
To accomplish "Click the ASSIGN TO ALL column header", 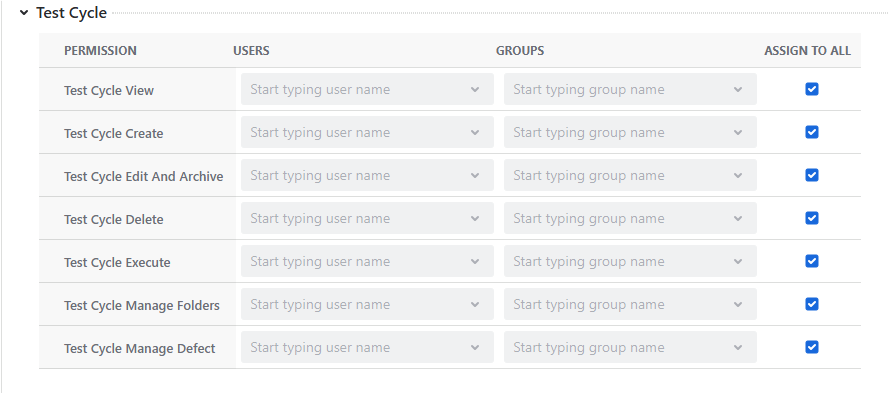I will [x=807, y=50].
